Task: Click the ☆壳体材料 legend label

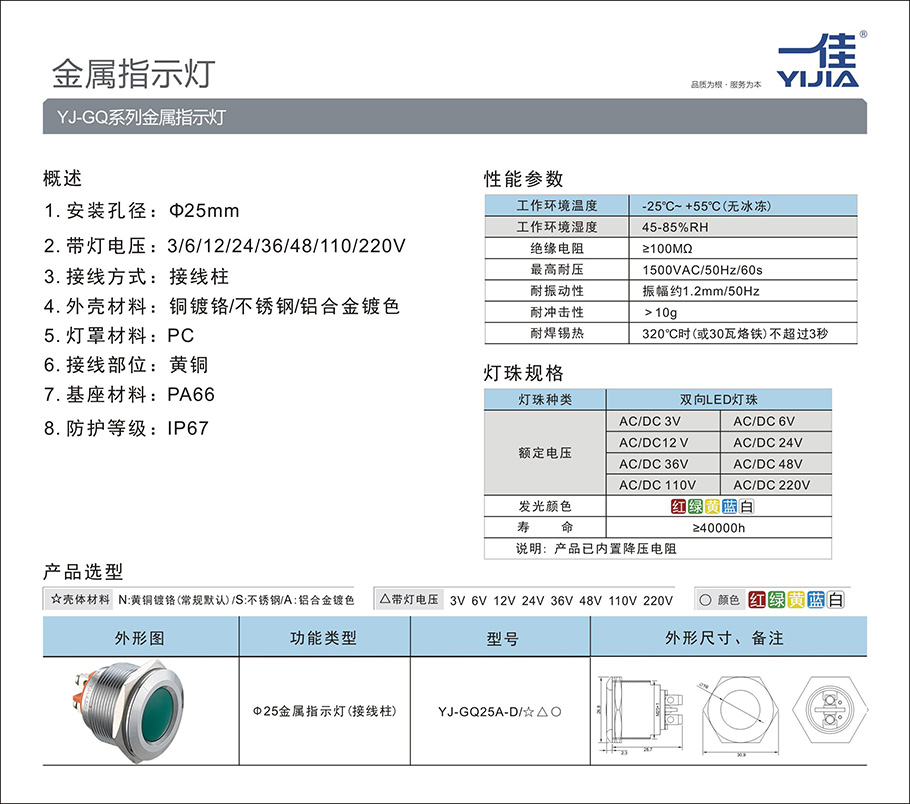Action: (x=80, y=600)
